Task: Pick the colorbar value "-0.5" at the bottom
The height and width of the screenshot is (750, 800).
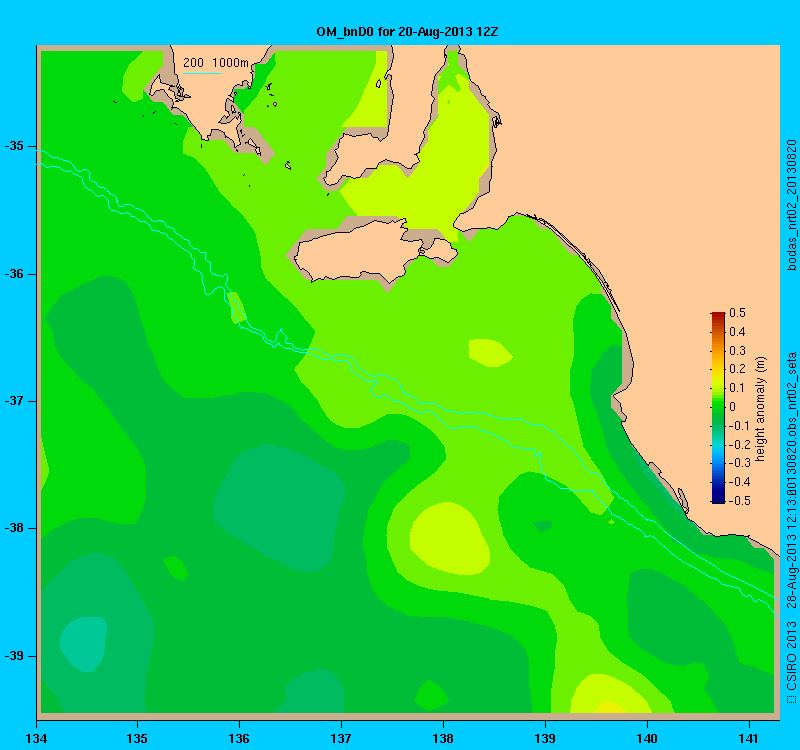Action: [x=738, y=501]
